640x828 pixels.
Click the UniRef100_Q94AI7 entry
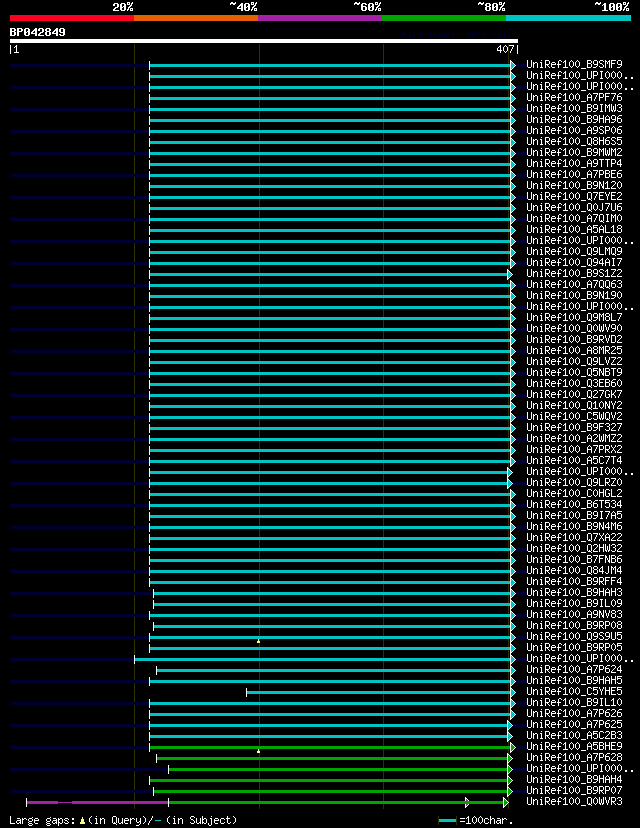click(574, 262)
